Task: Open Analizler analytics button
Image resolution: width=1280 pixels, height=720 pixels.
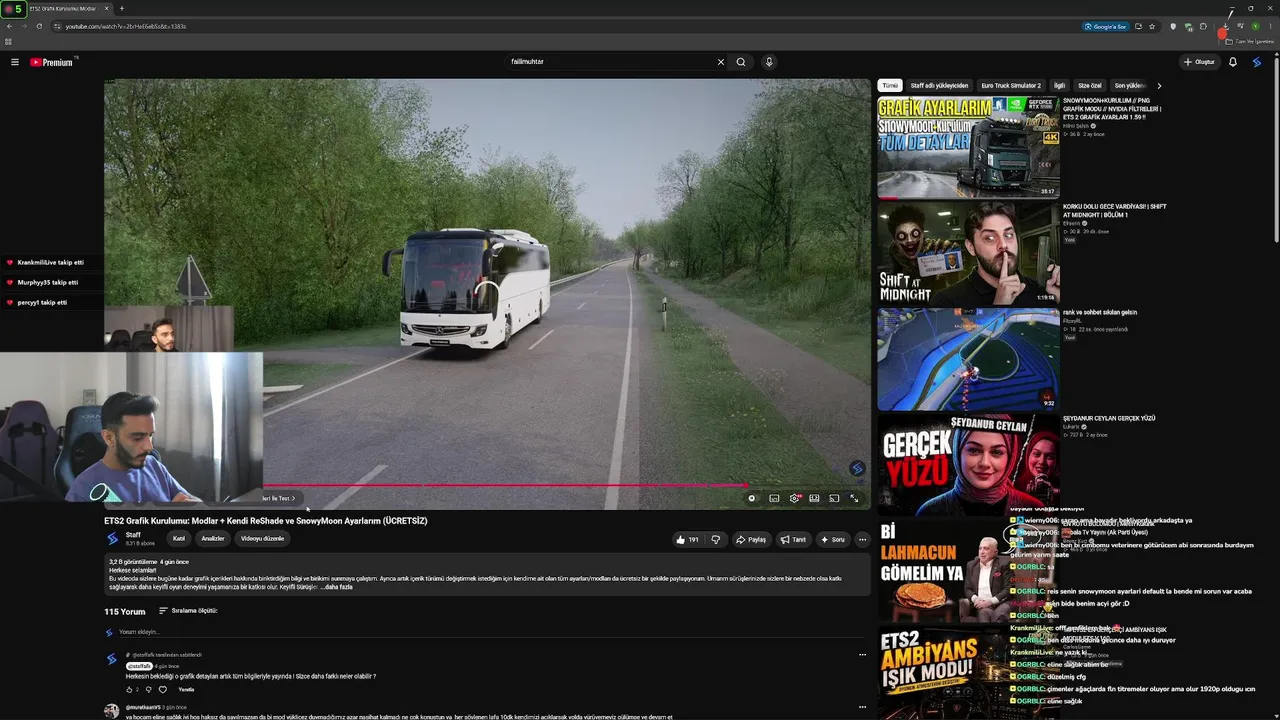Action: click(213, 539)
